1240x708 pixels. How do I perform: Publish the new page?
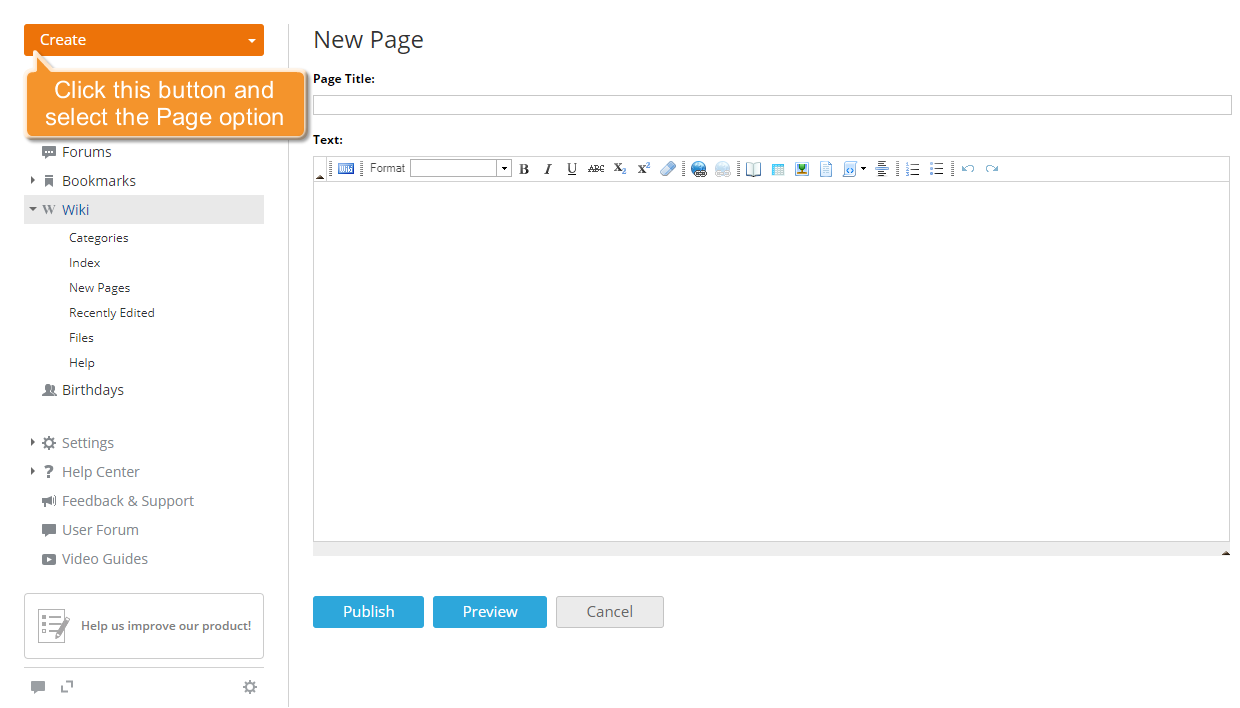(368, 612)
